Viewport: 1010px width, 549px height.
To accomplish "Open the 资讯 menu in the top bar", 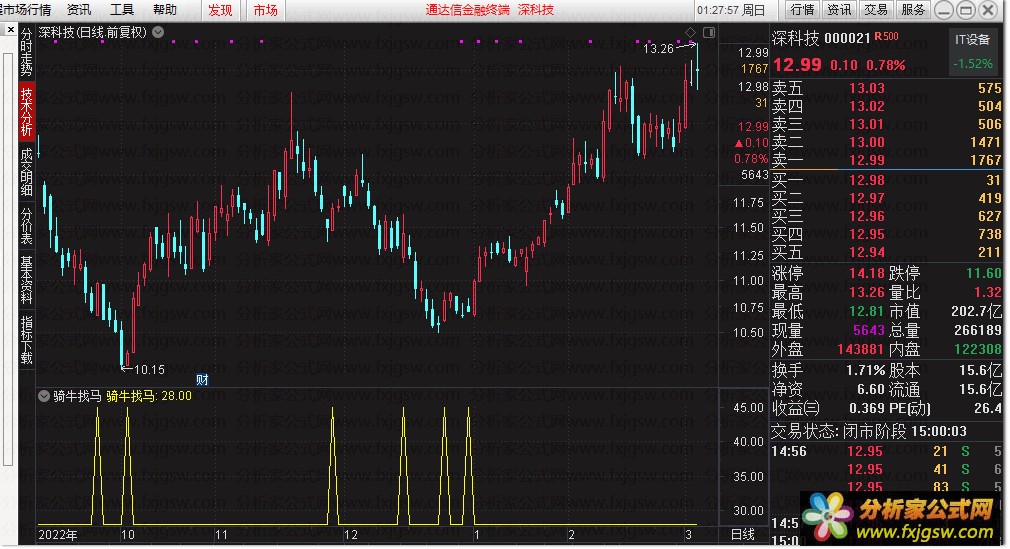I will pyautogui.click(x=79, y=10).
